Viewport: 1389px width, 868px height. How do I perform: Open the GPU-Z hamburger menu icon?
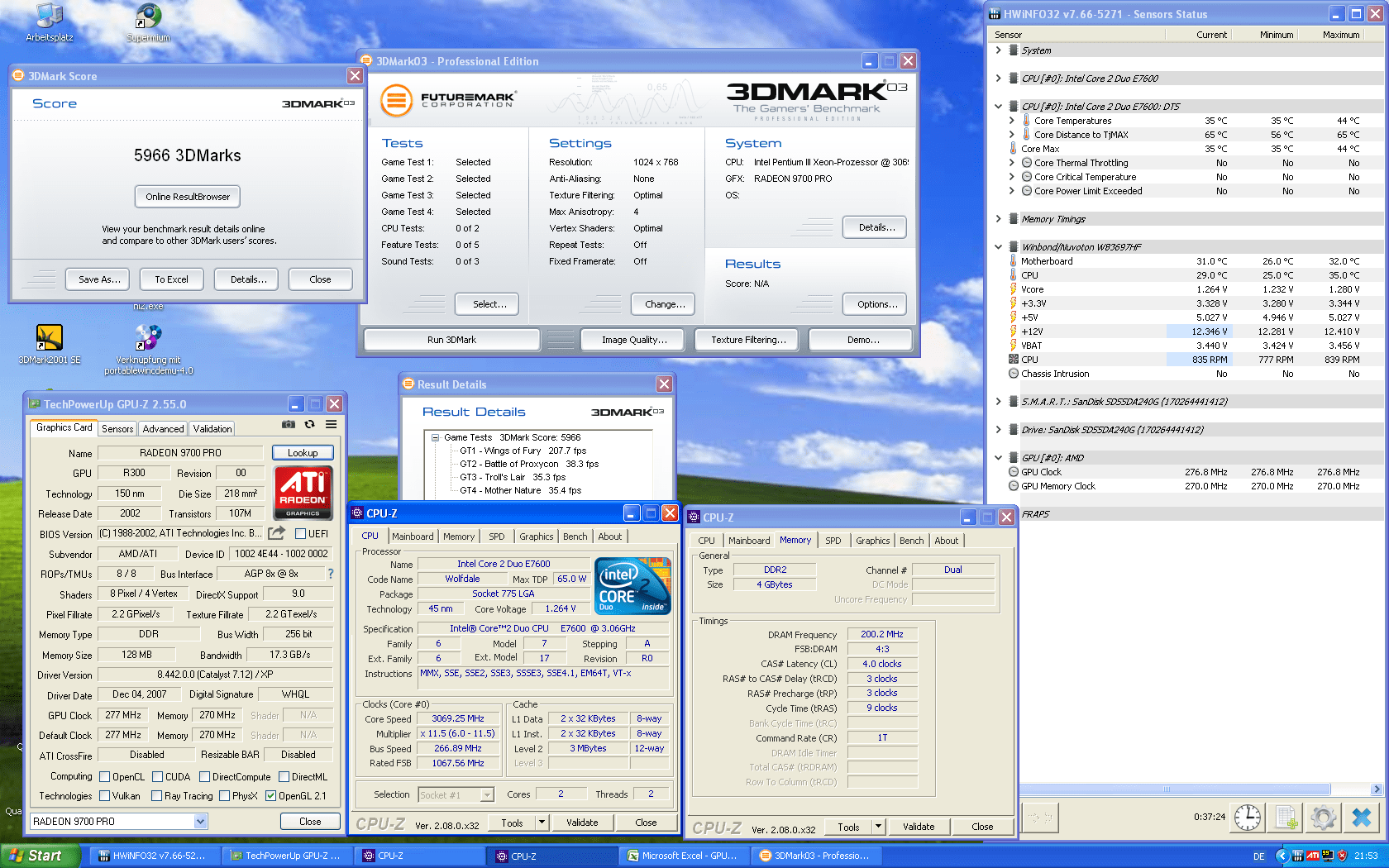[331, 424]
